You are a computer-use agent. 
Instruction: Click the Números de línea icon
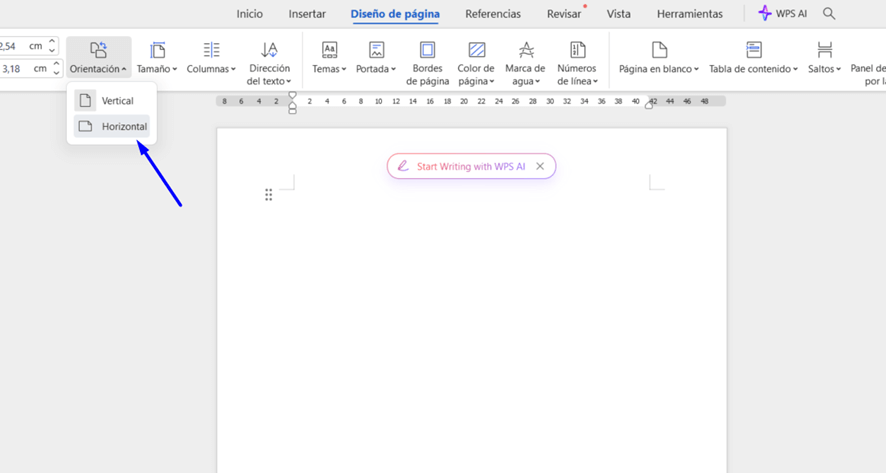tap(577, 50)
